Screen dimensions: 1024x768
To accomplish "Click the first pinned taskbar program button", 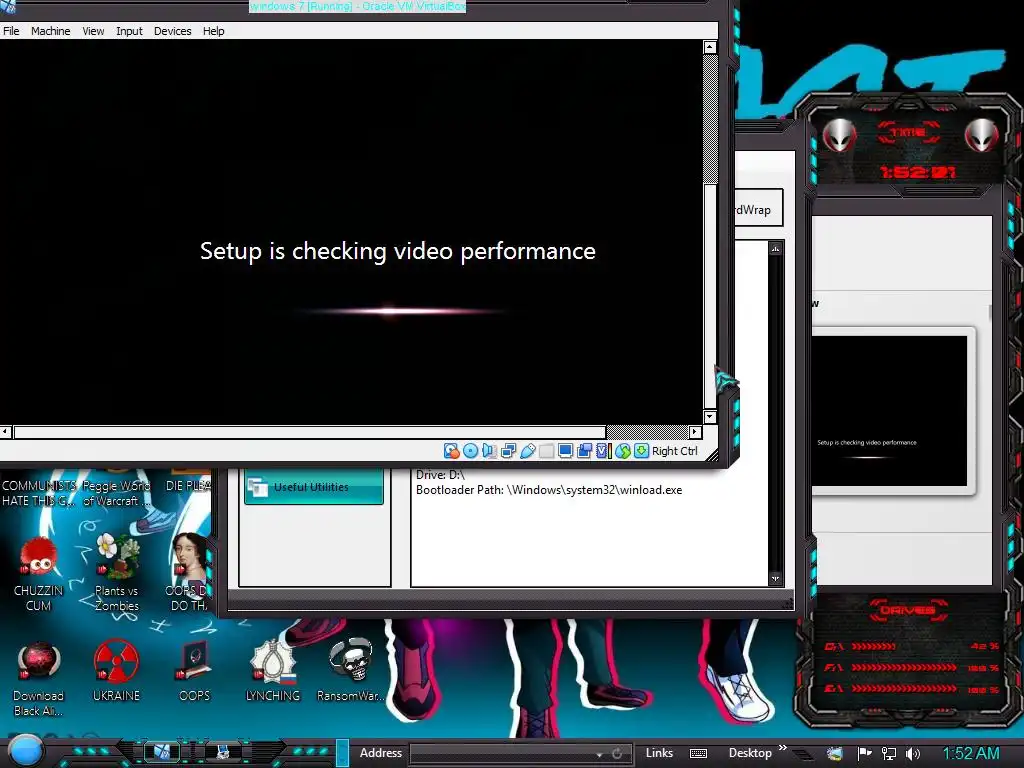I will (161, 752).
